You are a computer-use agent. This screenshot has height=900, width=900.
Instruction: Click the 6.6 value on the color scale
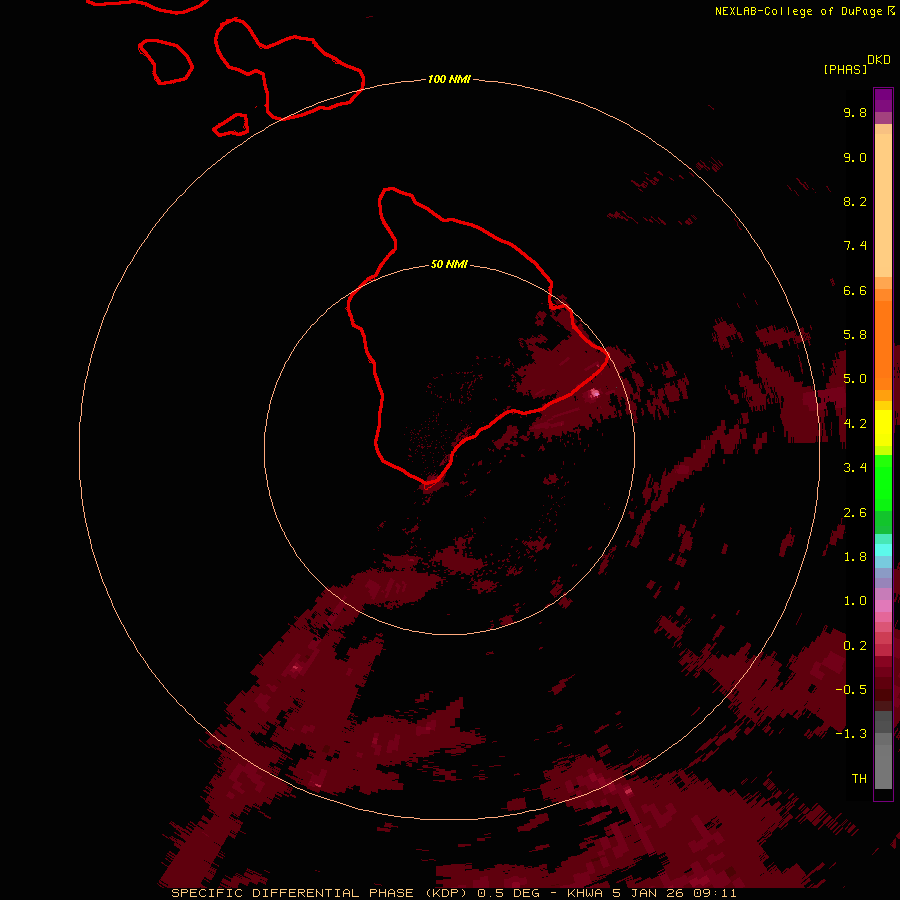855,290
